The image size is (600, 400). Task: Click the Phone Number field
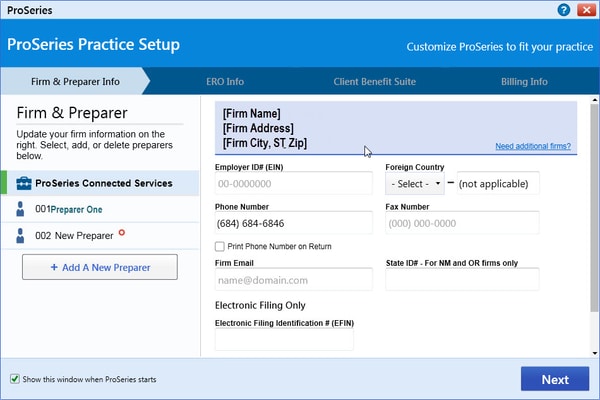(x=293, y=223)
